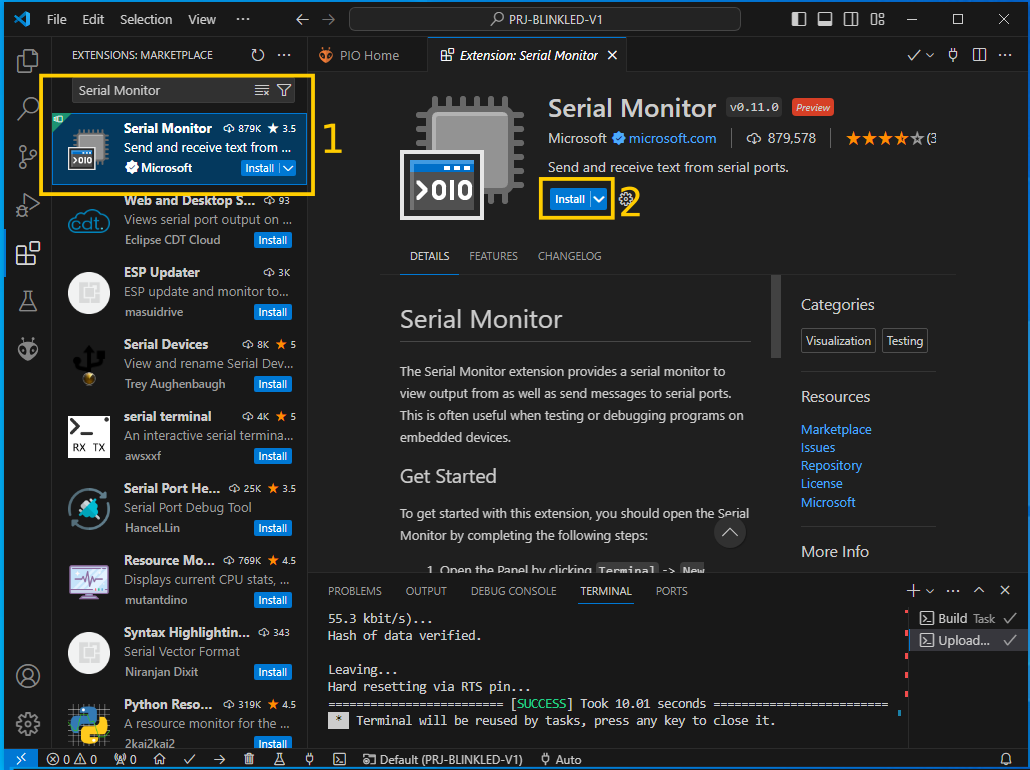Open the Customize Layout control

coord(877,20)
